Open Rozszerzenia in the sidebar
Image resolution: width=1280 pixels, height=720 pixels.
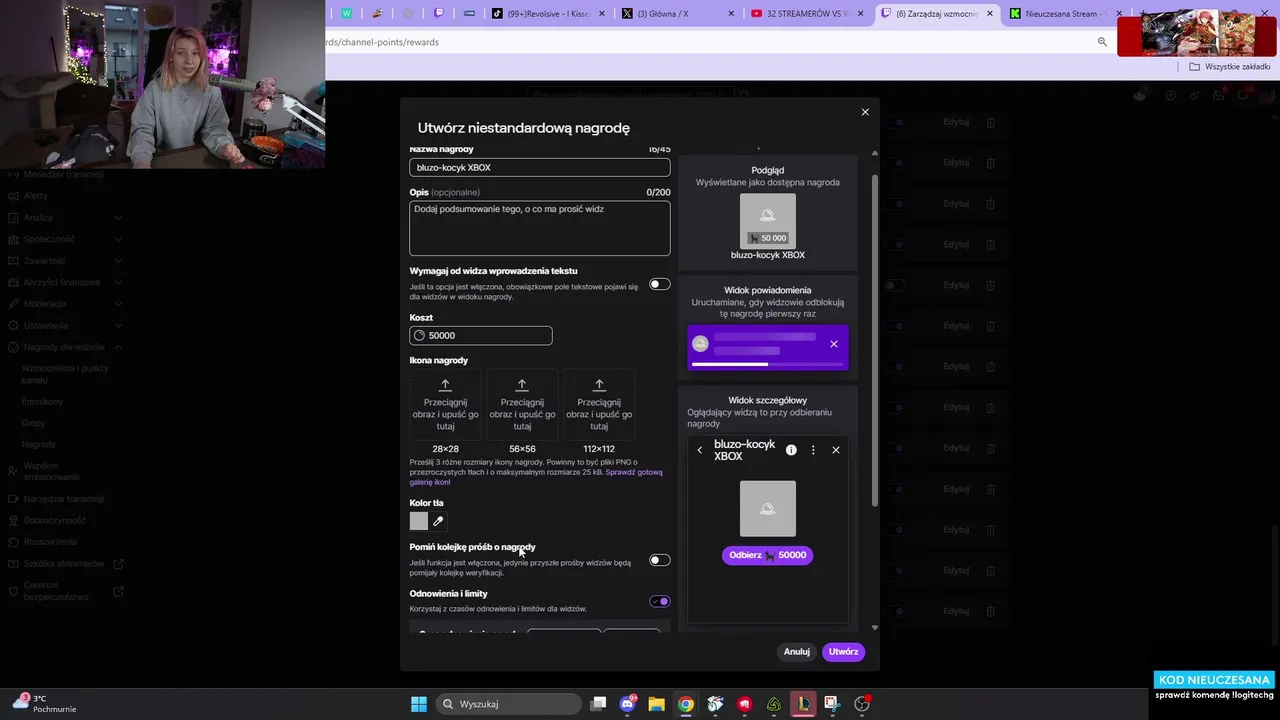50,541
